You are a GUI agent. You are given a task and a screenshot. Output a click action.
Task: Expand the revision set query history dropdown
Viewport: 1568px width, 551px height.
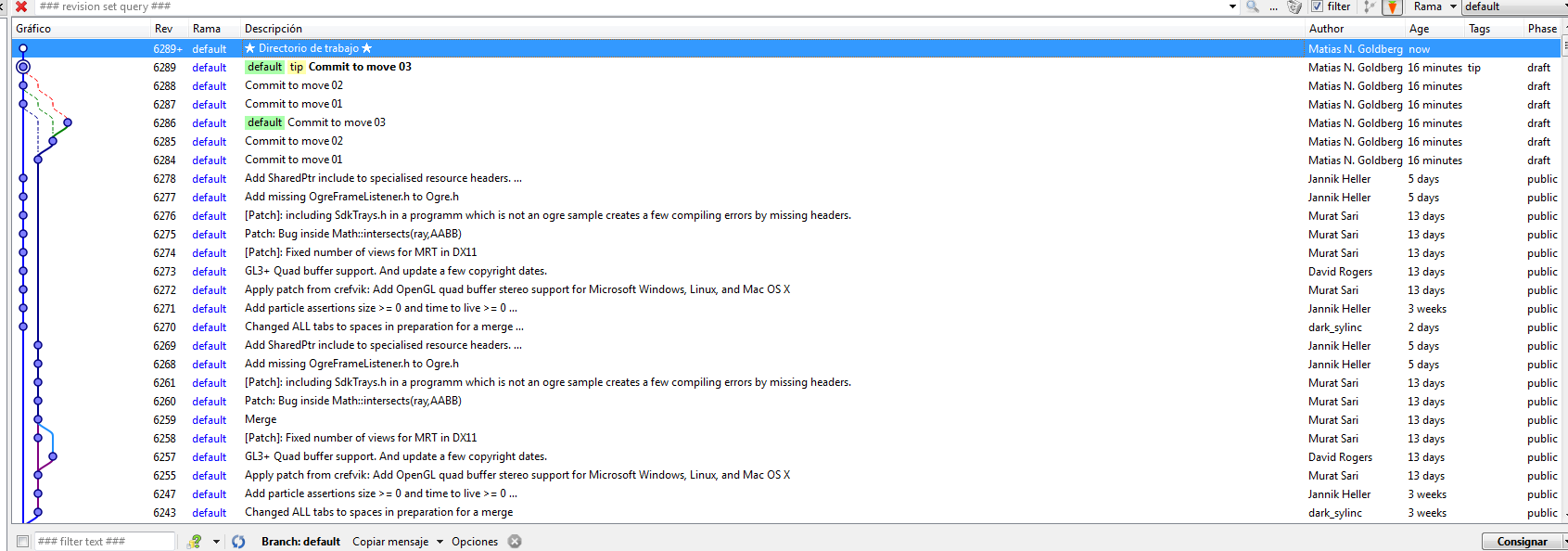[1232, 6]
